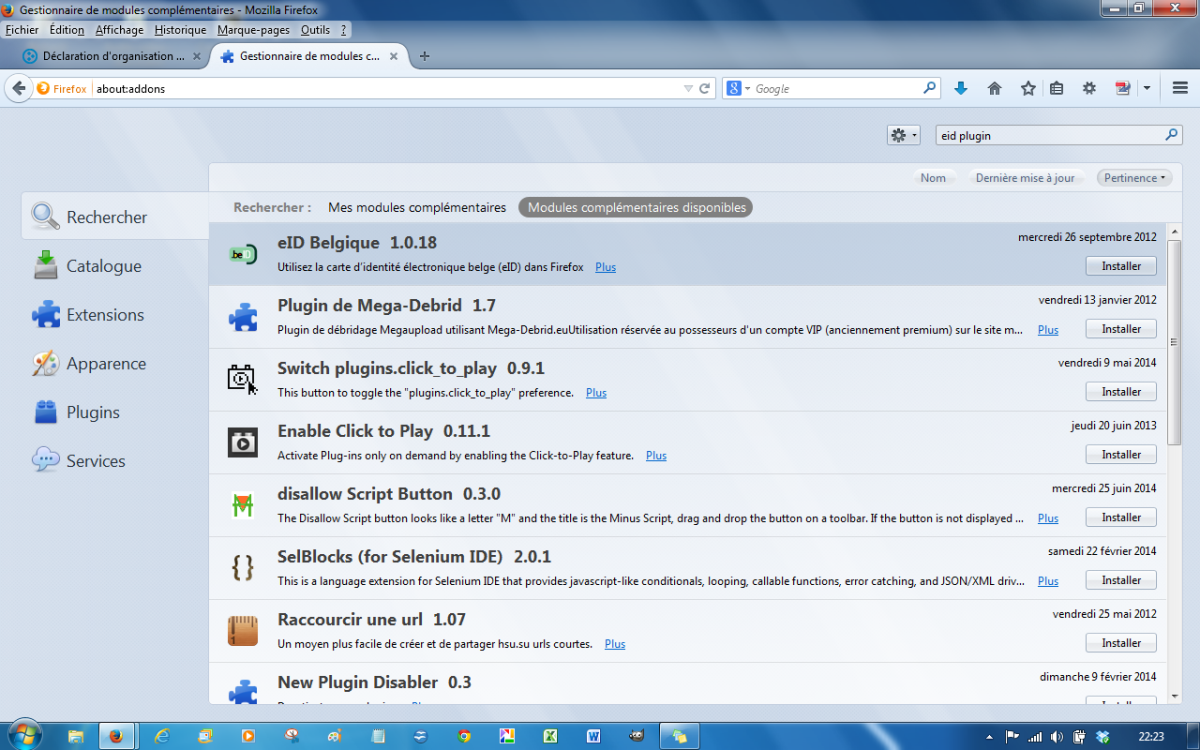
Task: Open the Windows Start menu orb
Action: point(24,735)
